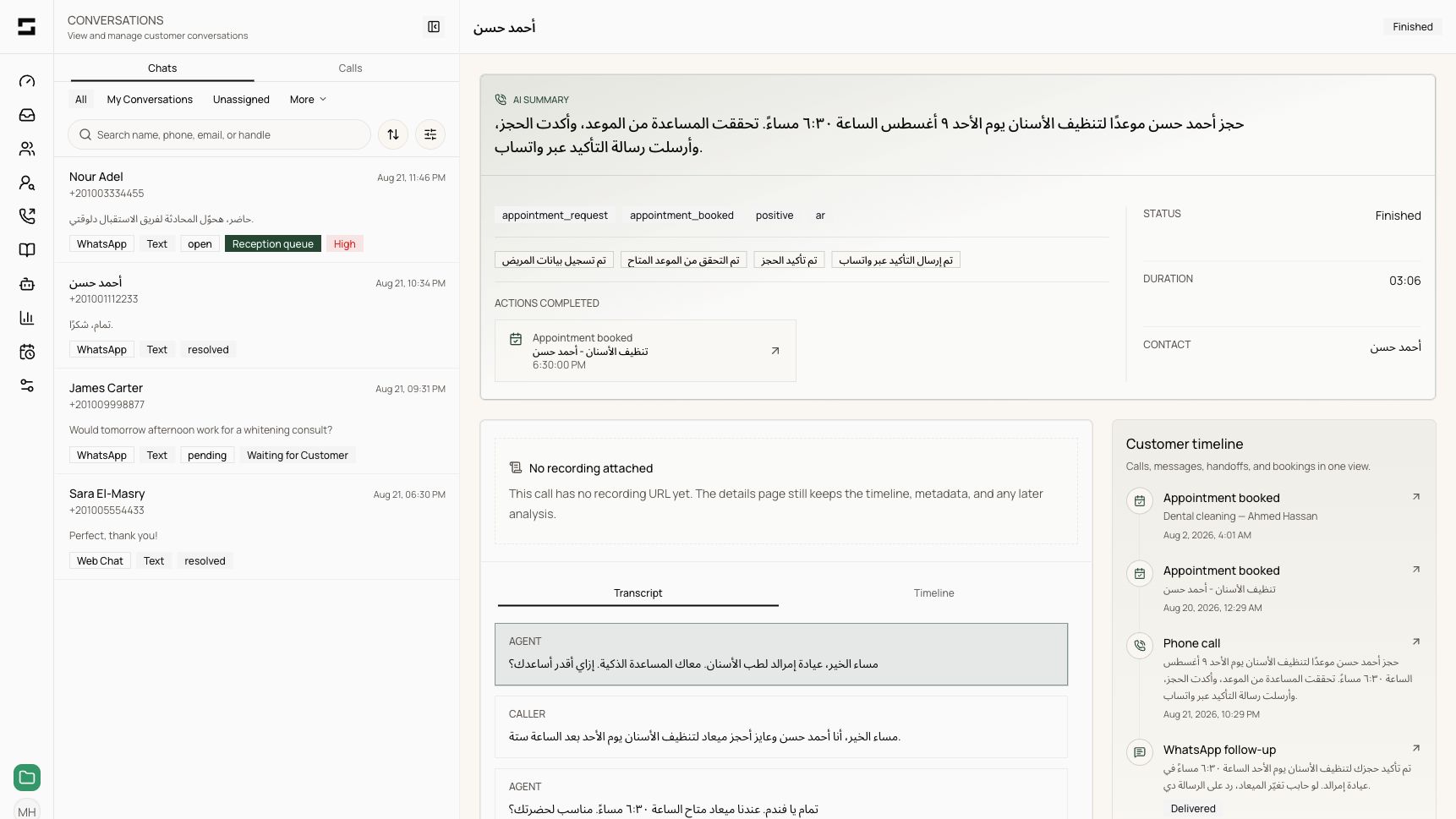Image resolution: width=1456 pixels, height=819 pixels.
Task: Open conversation filter options button
Action: coord(430,134)
